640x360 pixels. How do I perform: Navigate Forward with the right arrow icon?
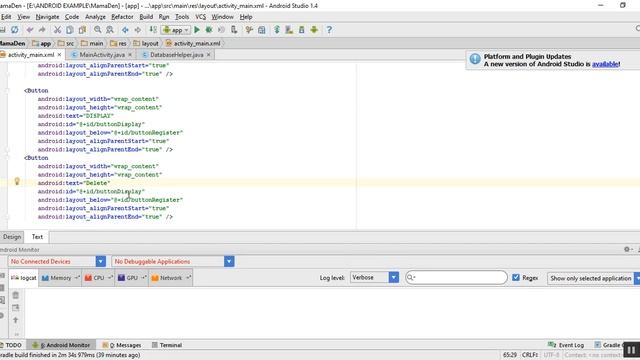point(138,30)
